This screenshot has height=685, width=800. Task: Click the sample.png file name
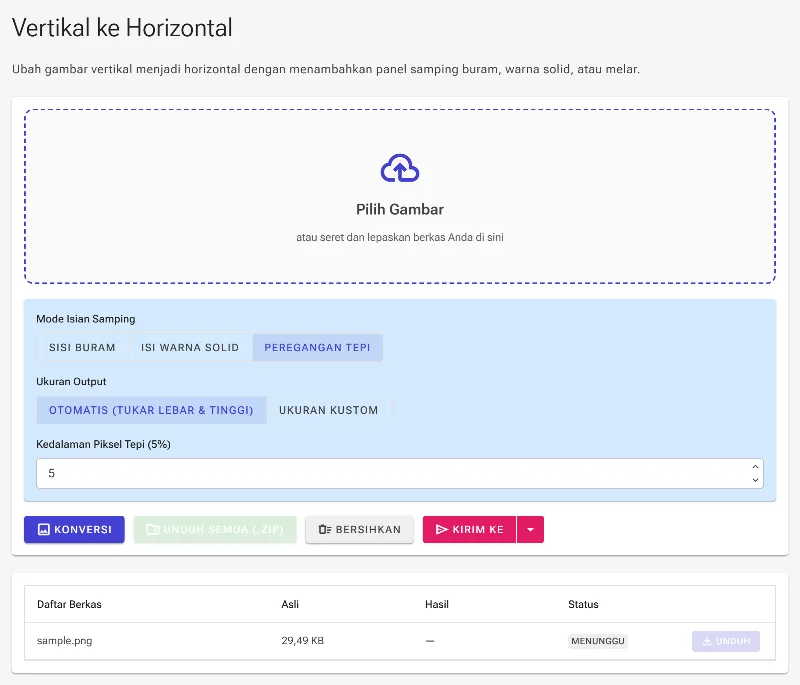(65, 641)
